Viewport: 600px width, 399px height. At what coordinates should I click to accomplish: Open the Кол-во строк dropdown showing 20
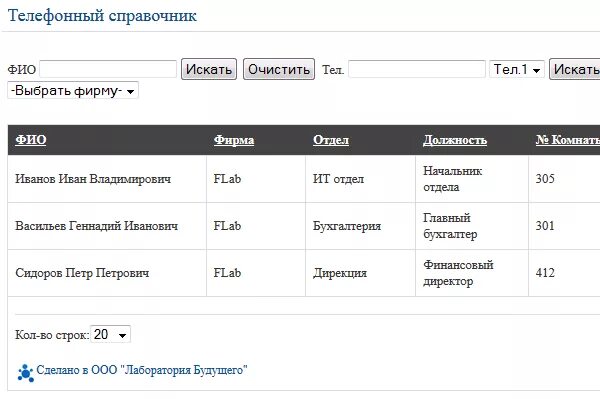click(x=110, y=334)
